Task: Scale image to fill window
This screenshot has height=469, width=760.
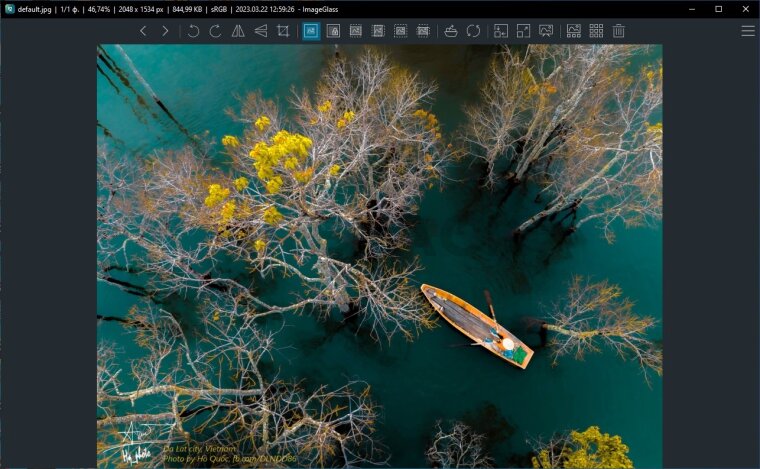Action: (423, 31)
